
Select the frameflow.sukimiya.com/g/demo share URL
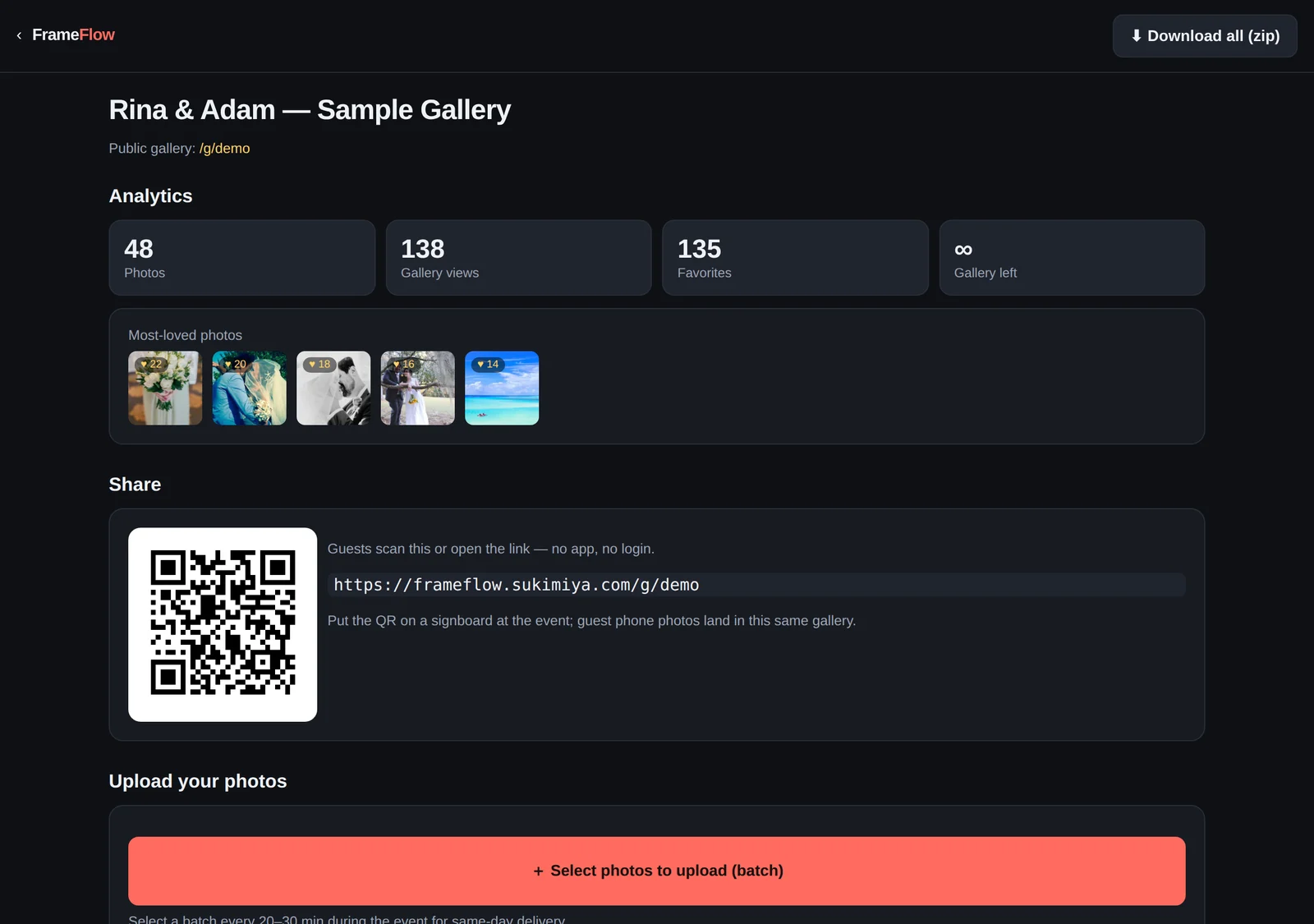click(x=756, y=585)
